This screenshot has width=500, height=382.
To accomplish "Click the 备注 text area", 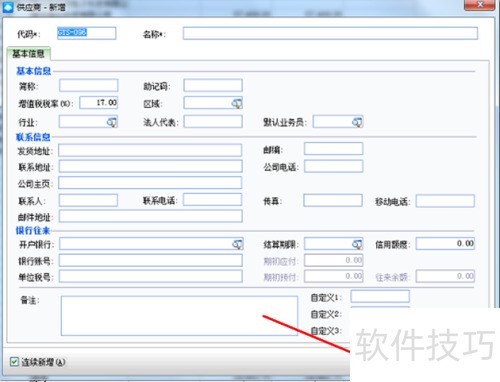I will coord(179,315).
